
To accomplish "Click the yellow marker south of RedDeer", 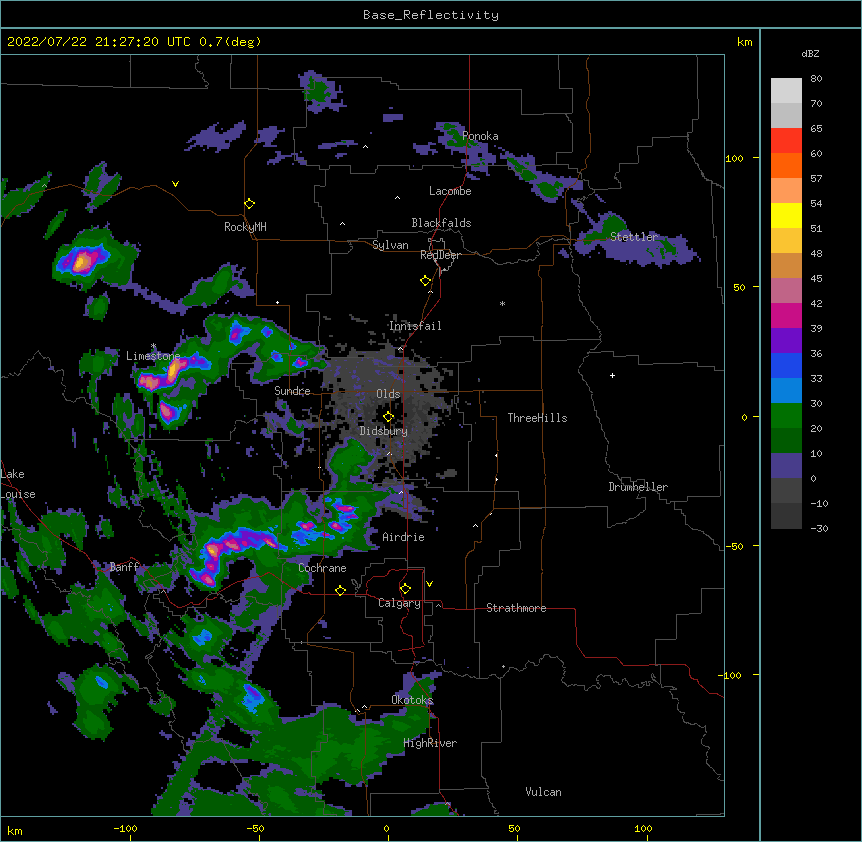I will 425,280.
